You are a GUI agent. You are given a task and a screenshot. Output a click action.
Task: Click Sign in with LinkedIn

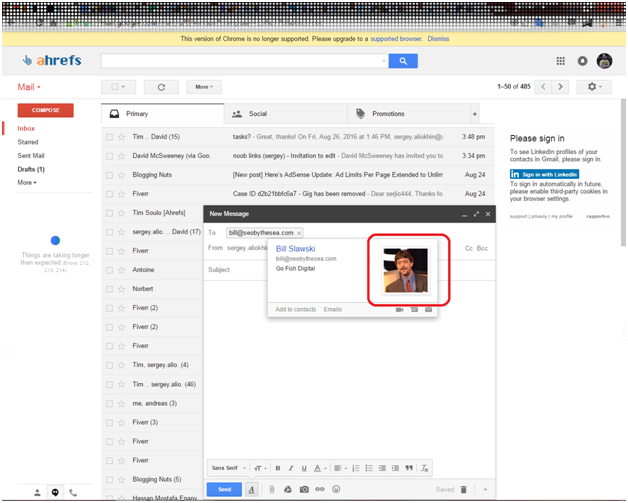coord(544,174)
